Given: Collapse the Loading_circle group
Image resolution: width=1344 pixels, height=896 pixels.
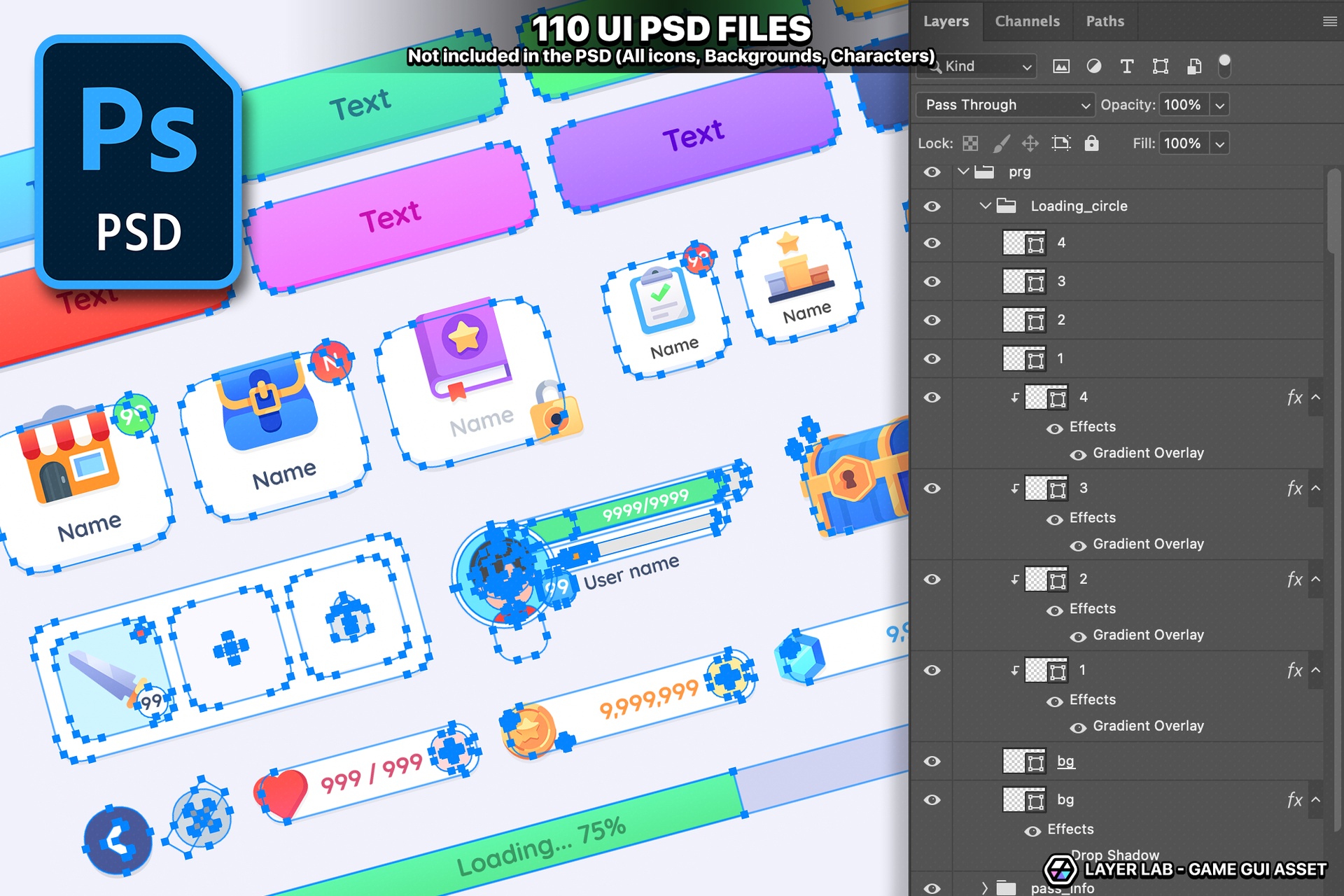Looking at the screenshot, I should 985,206.
